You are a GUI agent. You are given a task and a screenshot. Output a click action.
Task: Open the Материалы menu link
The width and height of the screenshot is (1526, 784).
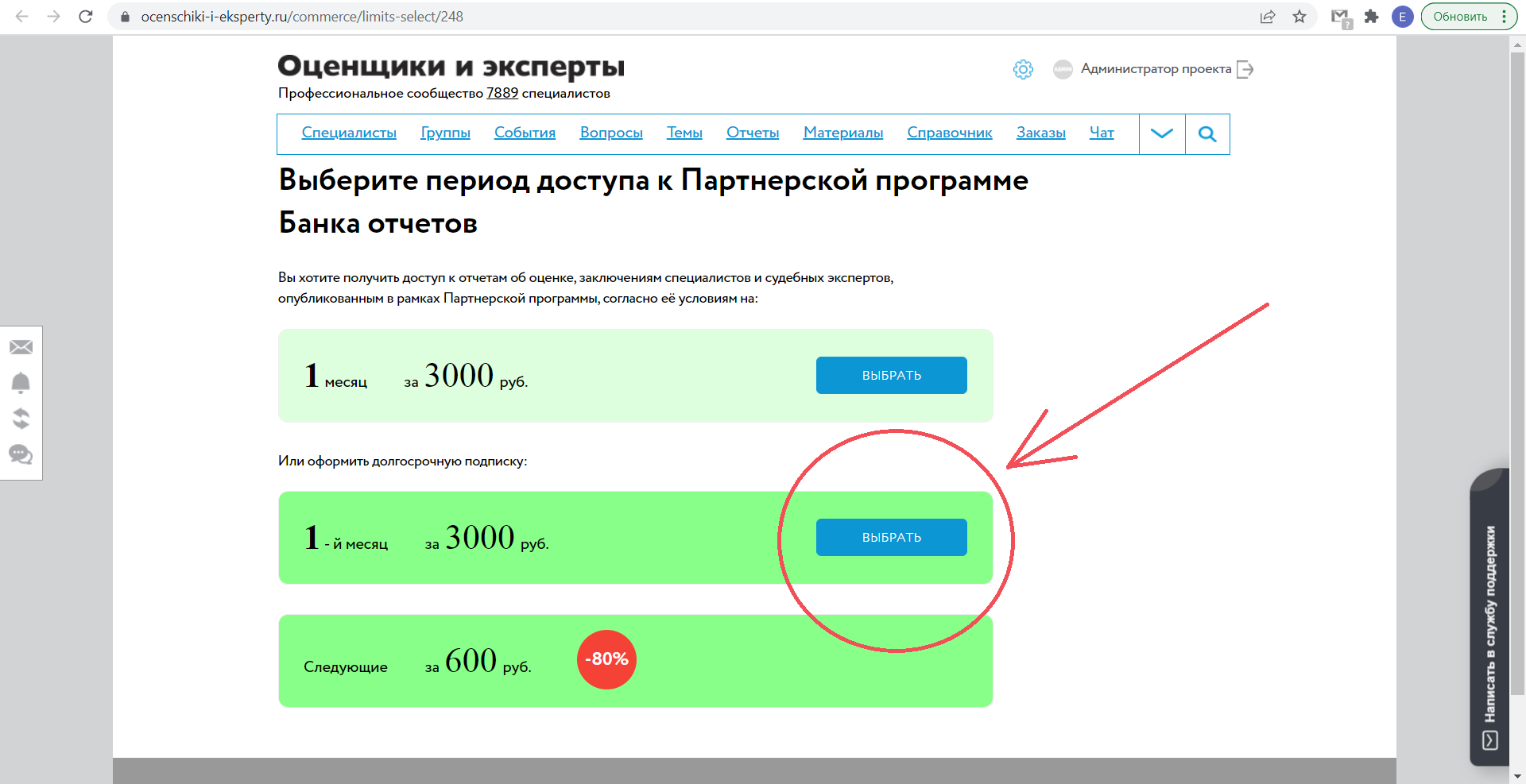(x=843, y=133)
